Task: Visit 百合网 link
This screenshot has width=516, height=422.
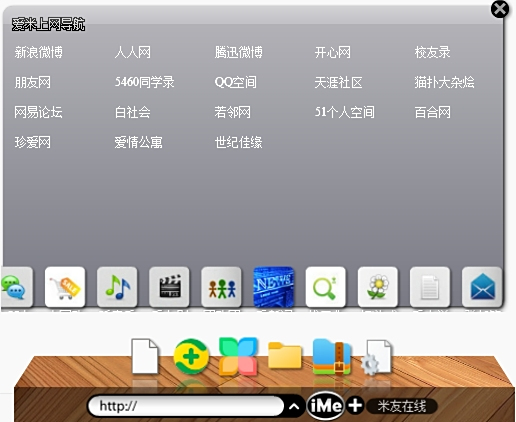Action: [433, 112]
